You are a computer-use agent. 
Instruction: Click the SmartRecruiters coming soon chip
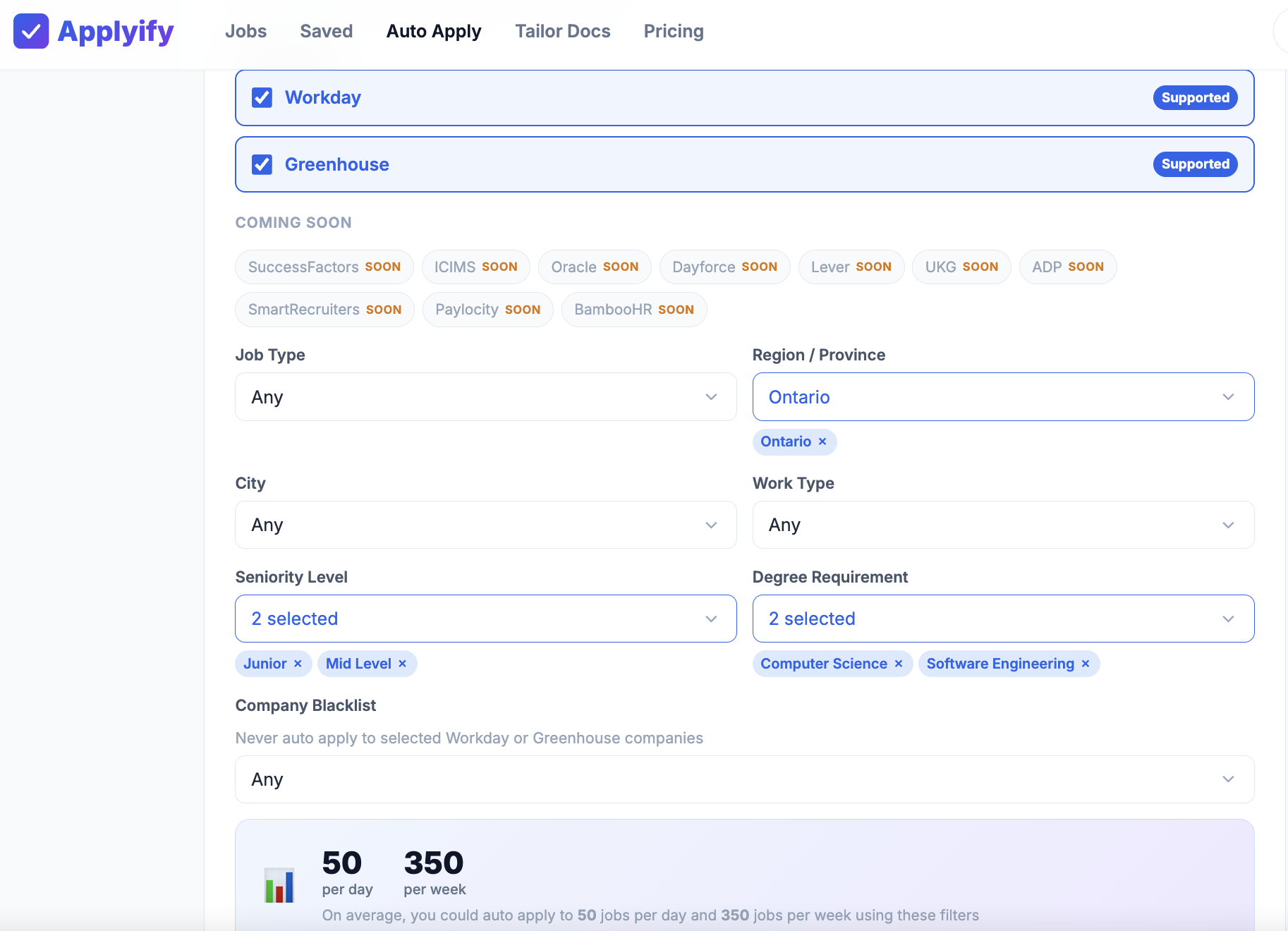[325, 310]
